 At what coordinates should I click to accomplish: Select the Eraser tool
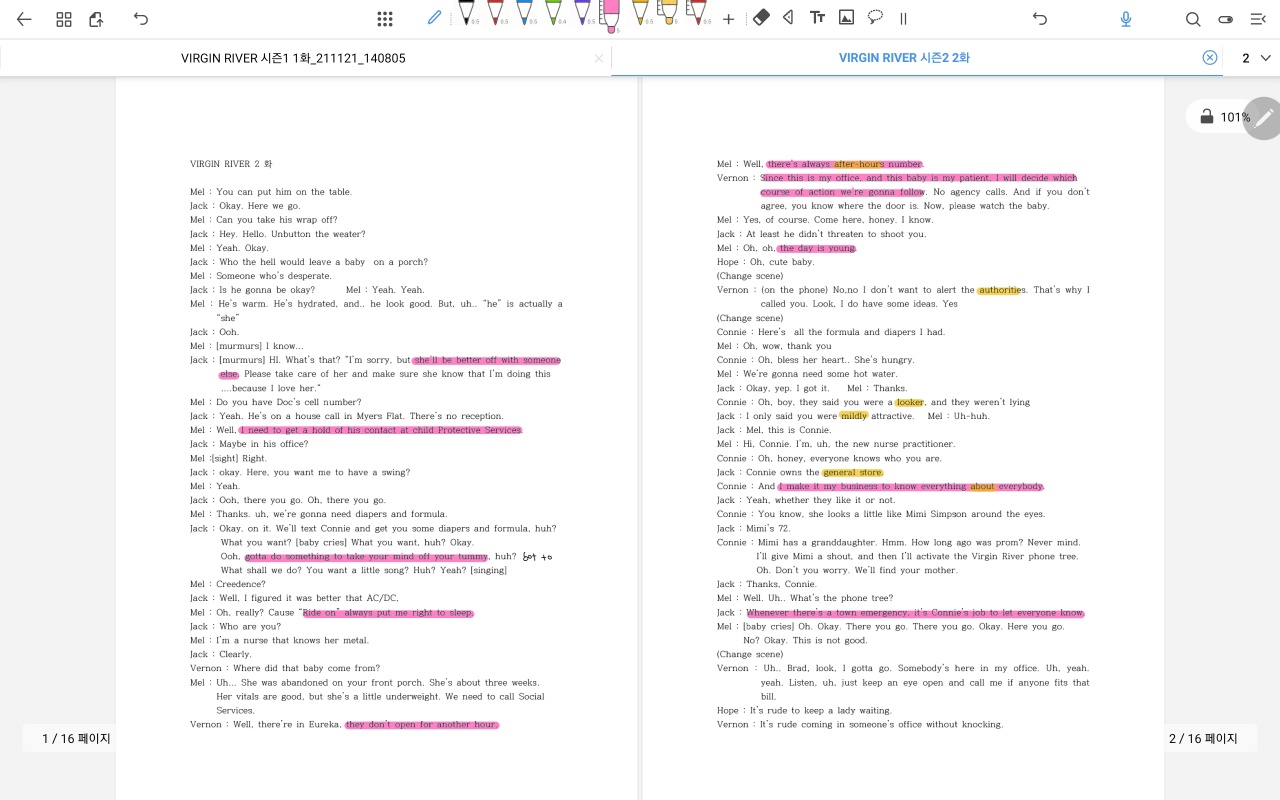(x=761, y=18)
